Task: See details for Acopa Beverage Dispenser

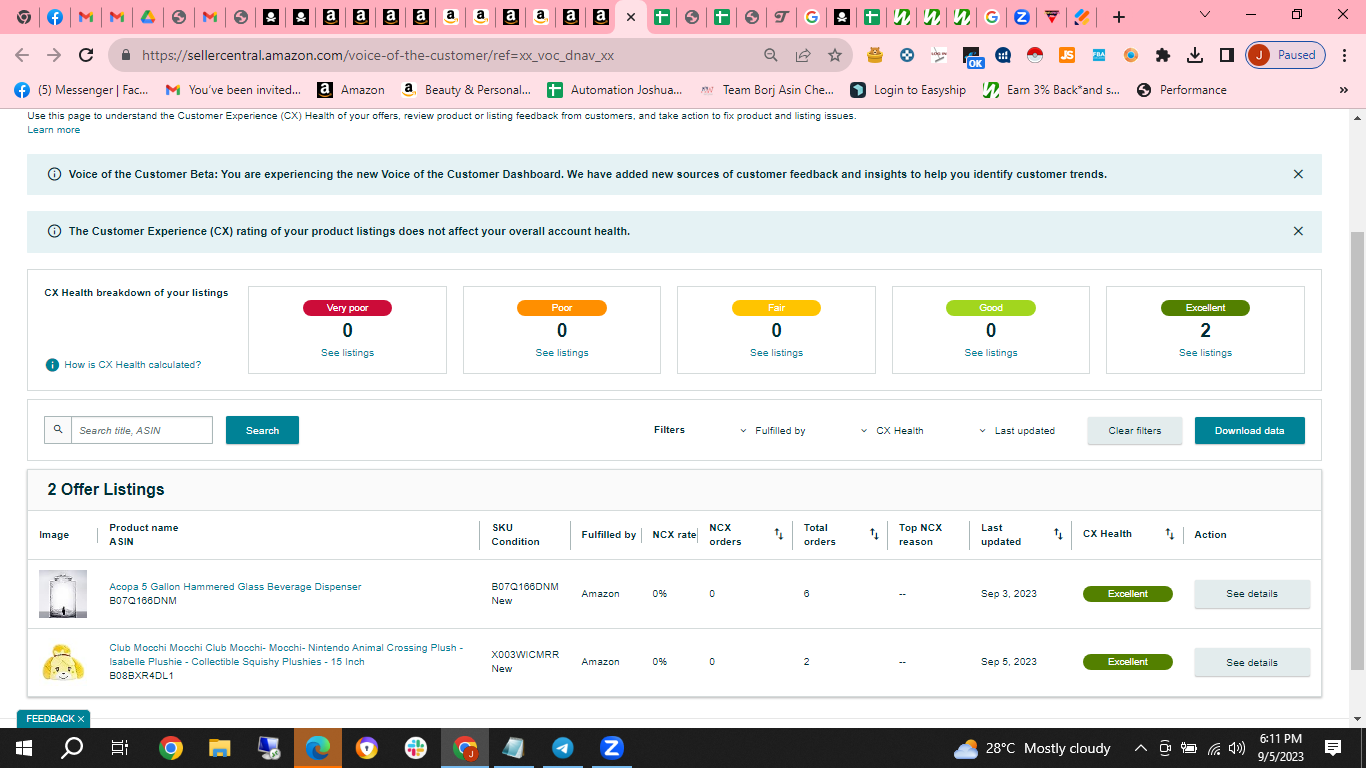Action: 1252,594
